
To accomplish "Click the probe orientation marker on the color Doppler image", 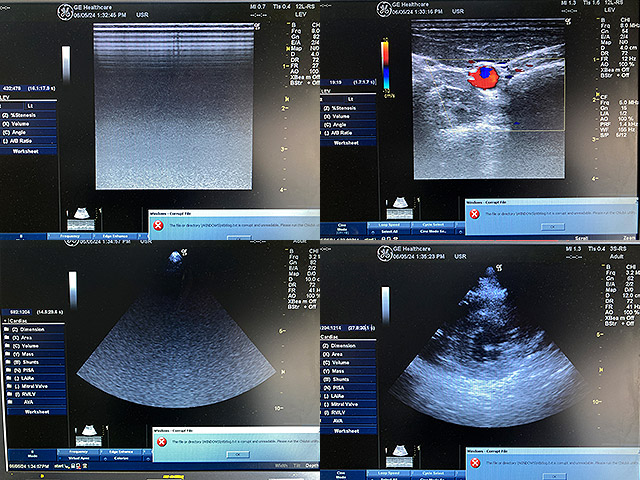I will pos(567,21).
